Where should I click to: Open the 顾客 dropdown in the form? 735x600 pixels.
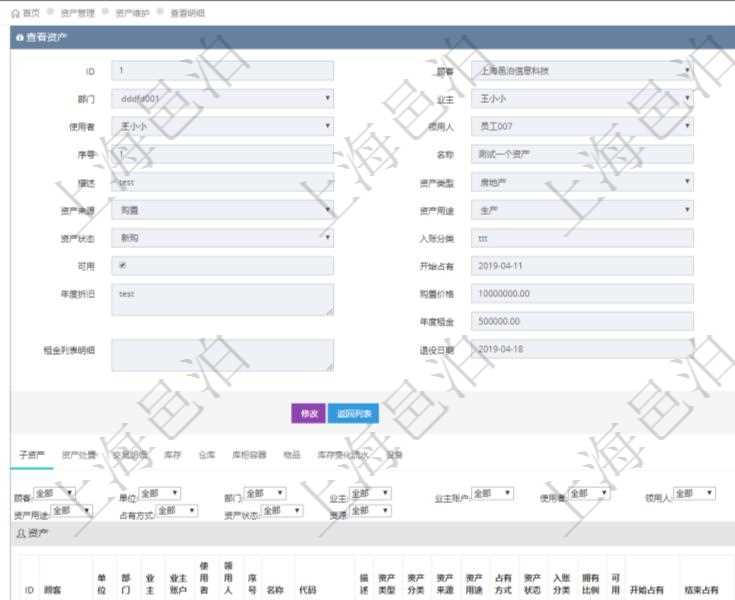pos(582,71)
